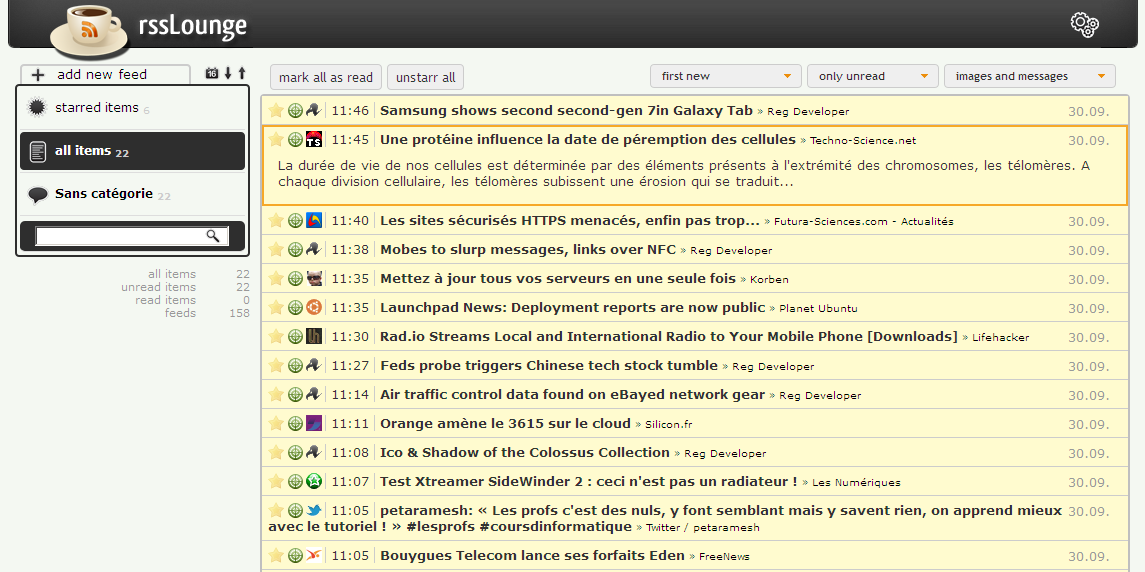Click 11:38 time on Mobes row
Viewport: 1145px width, 572px height.
click(351, 250)
